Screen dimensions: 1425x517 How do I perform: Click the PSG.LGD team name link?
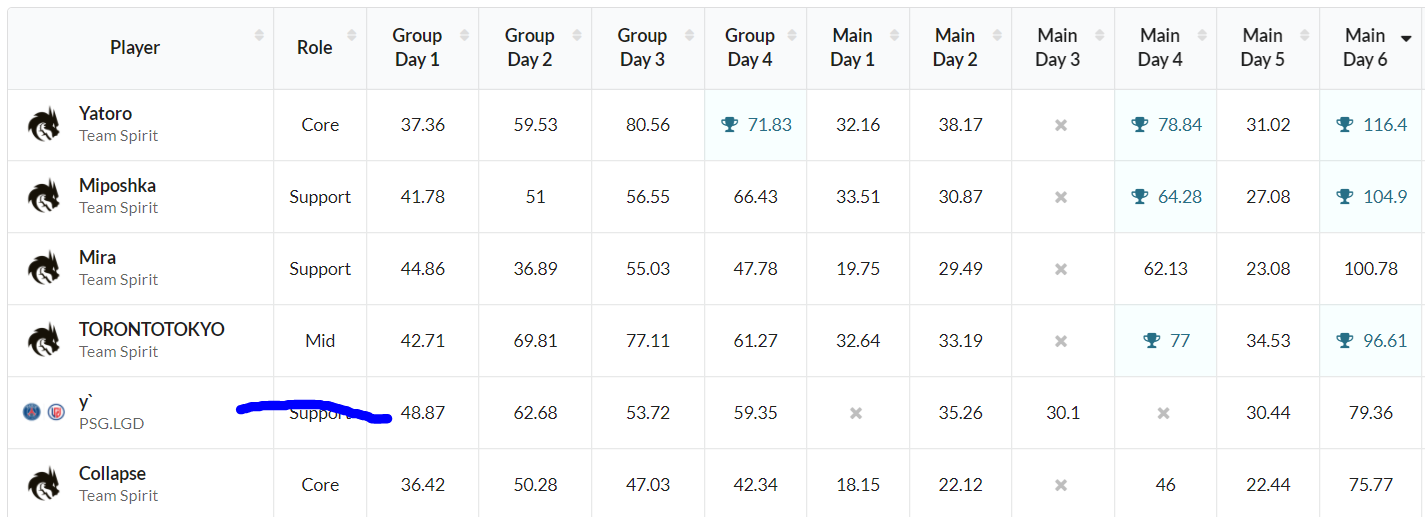(112, 424)
